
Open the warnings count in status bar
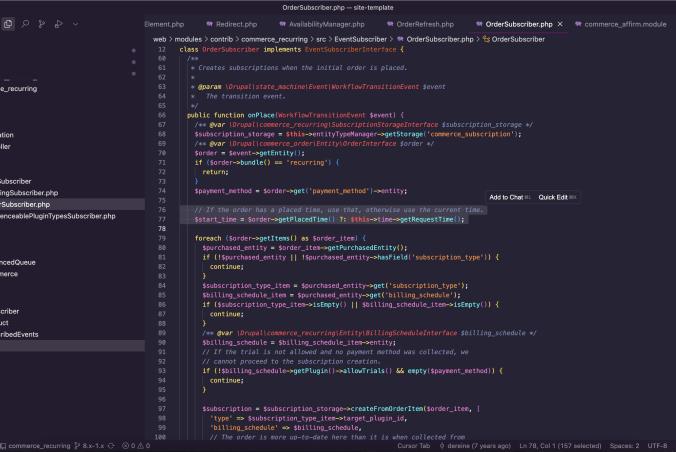coord(144,446)
